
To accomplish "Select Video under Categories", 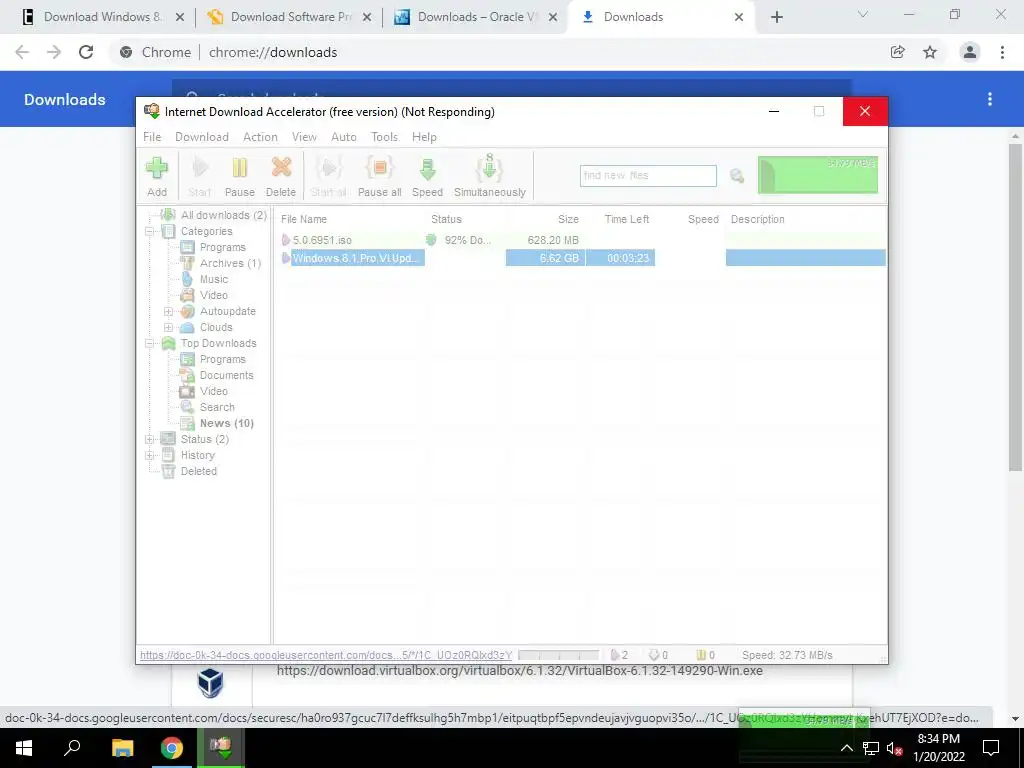I will (x=214, y=295).
